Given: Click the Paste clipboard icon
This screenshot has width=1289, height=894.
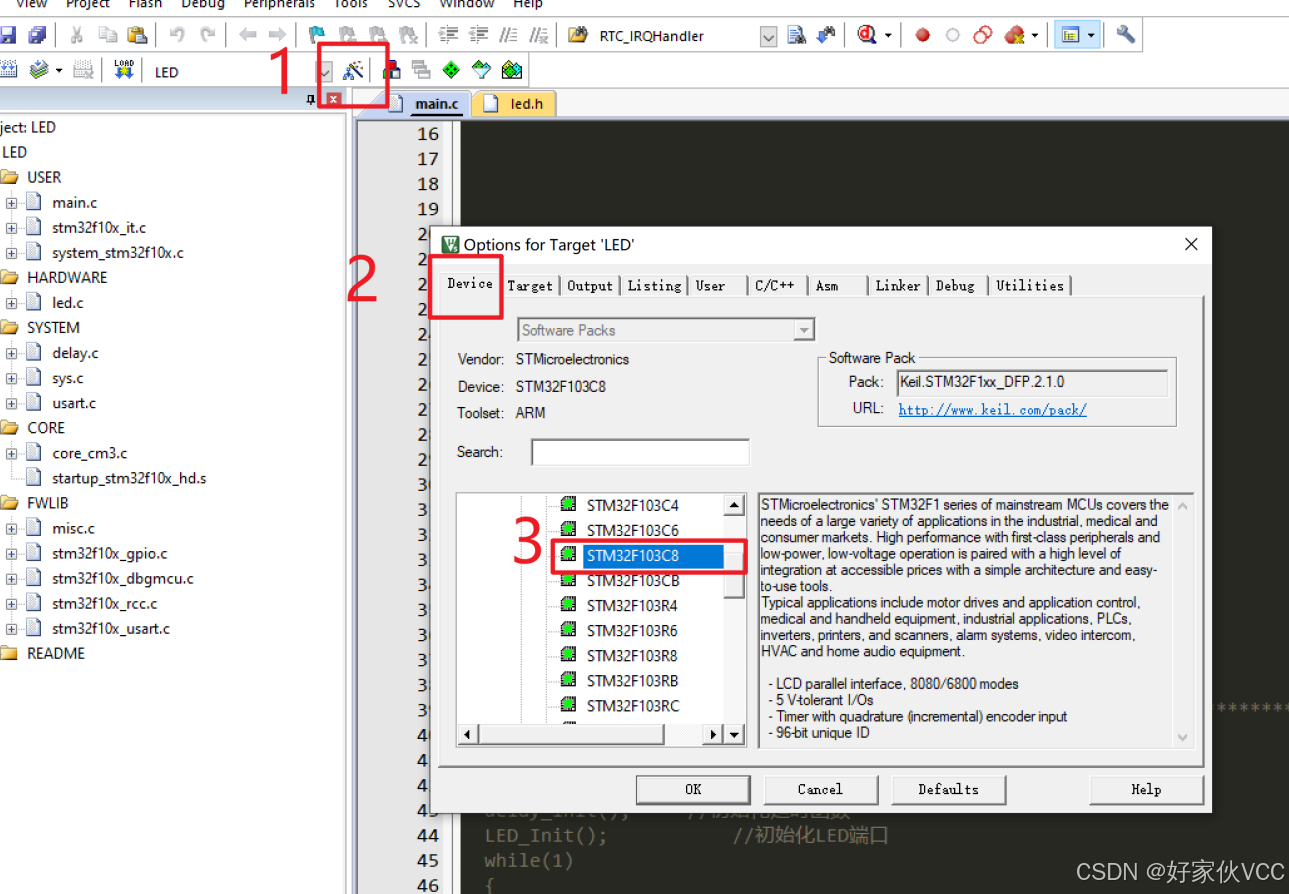Looking at the screenshot, I should (137, 35).
